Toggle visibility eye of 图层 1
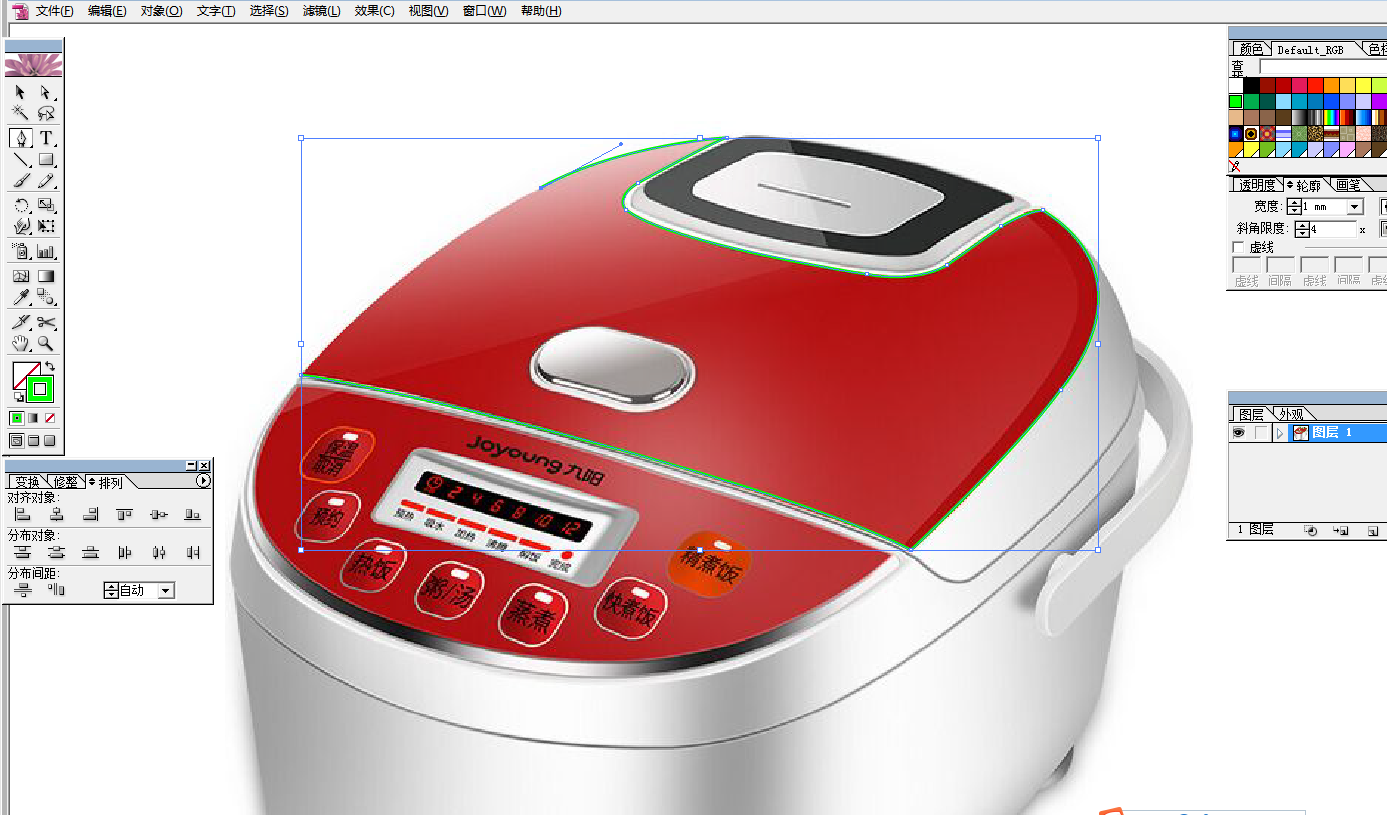Viewport: 1387px width, 815px height. coord(1238,433)
